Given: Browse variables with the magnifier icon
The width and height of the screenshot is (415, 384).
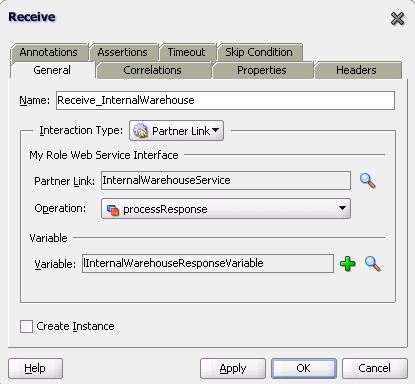Looking at the screenshot, I should coord(373,264).
